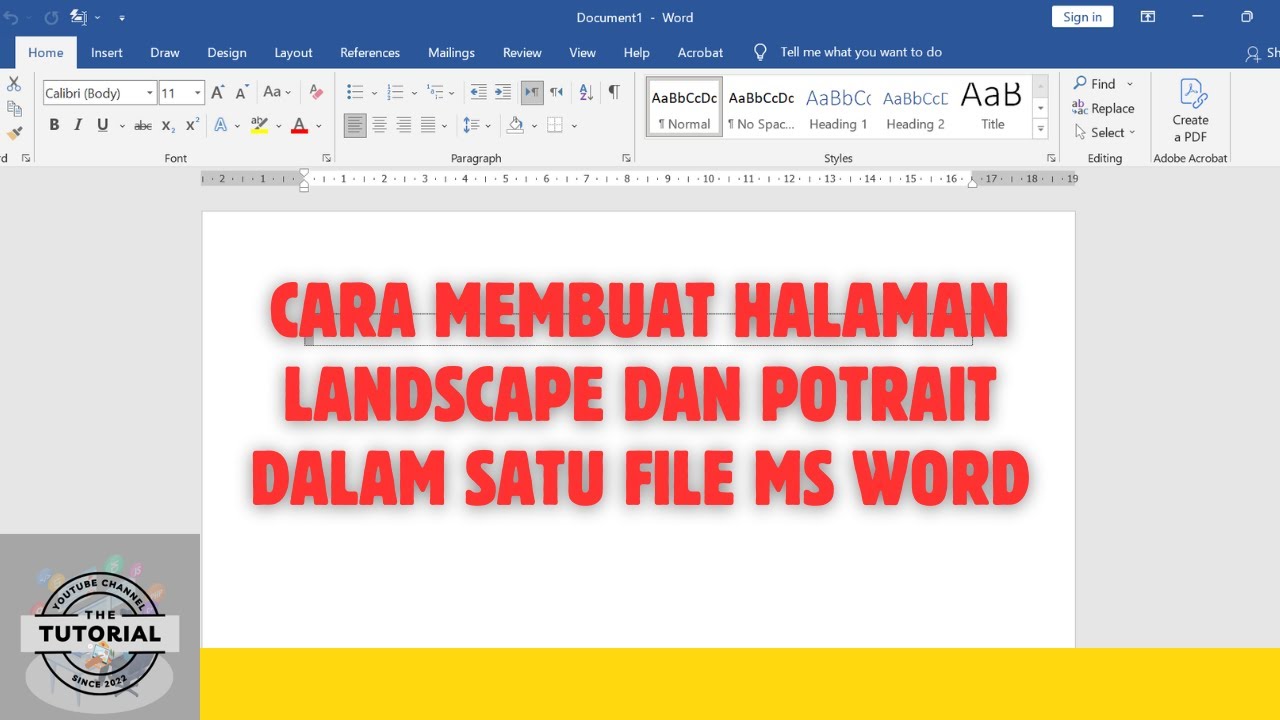Viewport: 1280px width, 720px height.
Task: Open the Styles pane launcher
Action: click(1051, 158)
